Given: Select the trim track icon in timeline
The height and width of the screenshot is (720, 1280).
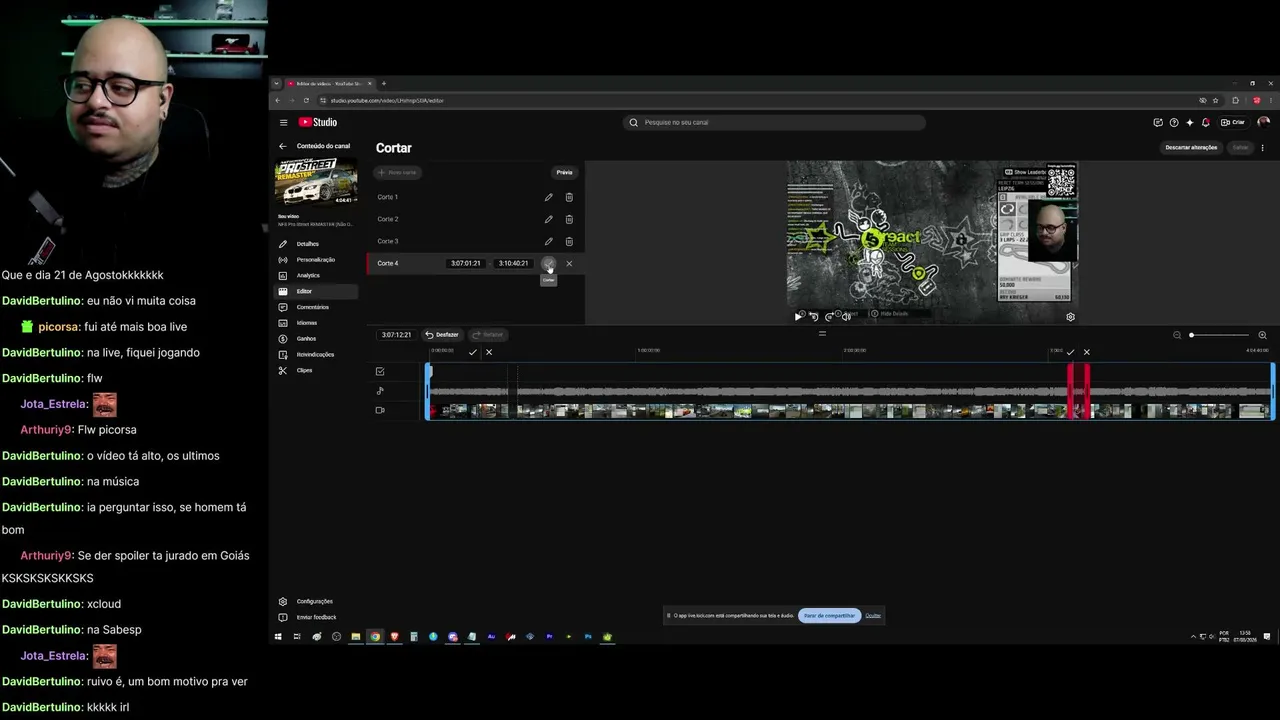Looking at the screenshot, I should (380, 371).
